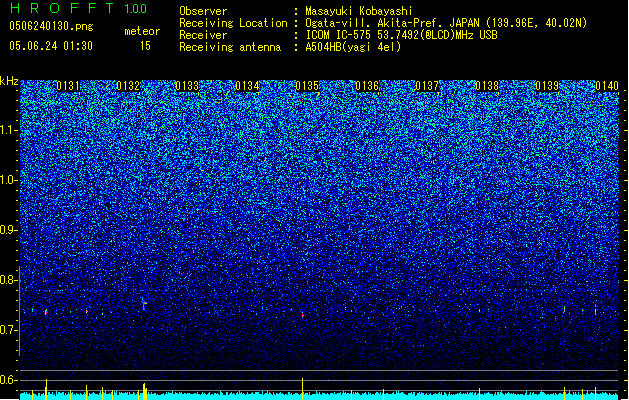This screenshot has width=629, height=400.
Task: Click the meteor echo just before 0131
Action: point(46,312)
